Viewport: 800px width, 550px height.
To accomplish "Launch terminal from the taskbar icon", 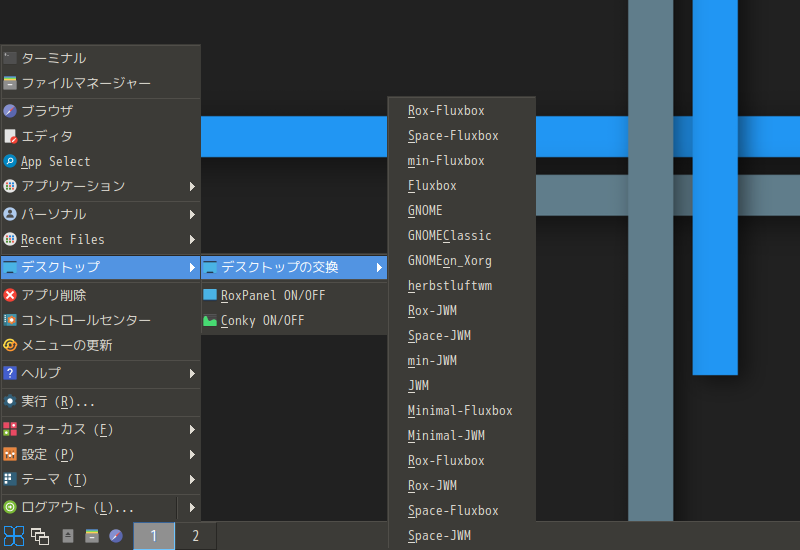I will coord(68,536).
